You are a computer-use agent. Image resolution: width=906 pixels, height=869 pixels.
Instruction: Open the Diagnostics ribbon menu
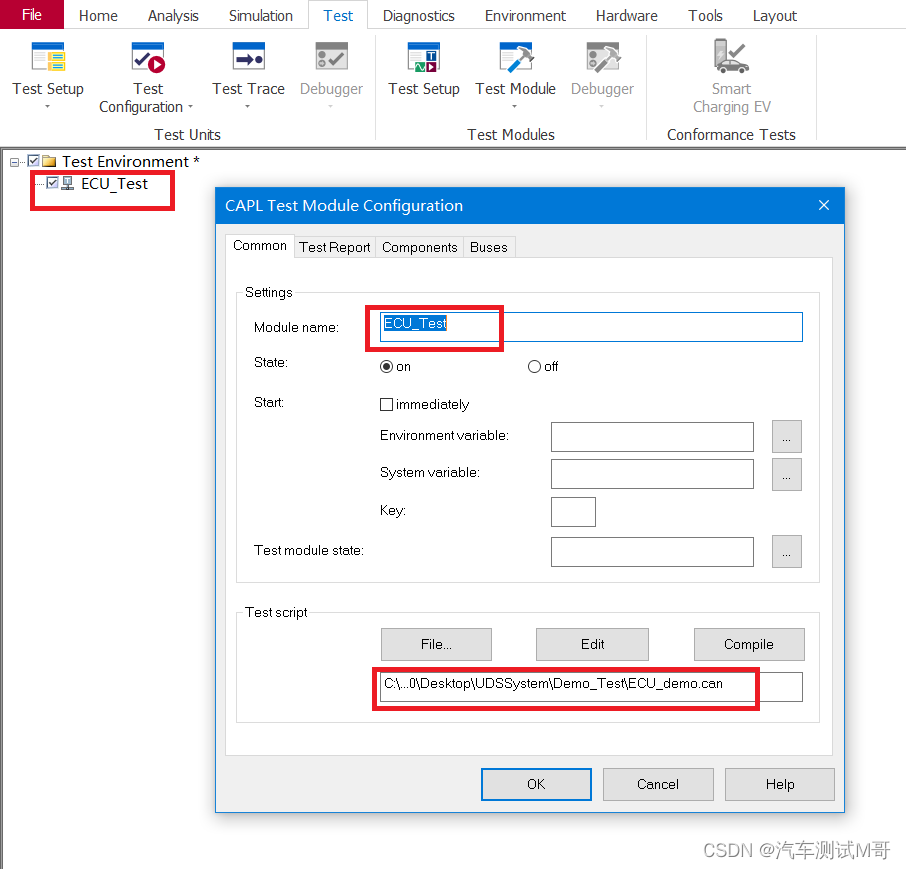pyautogui.click(x=418, y=15)
